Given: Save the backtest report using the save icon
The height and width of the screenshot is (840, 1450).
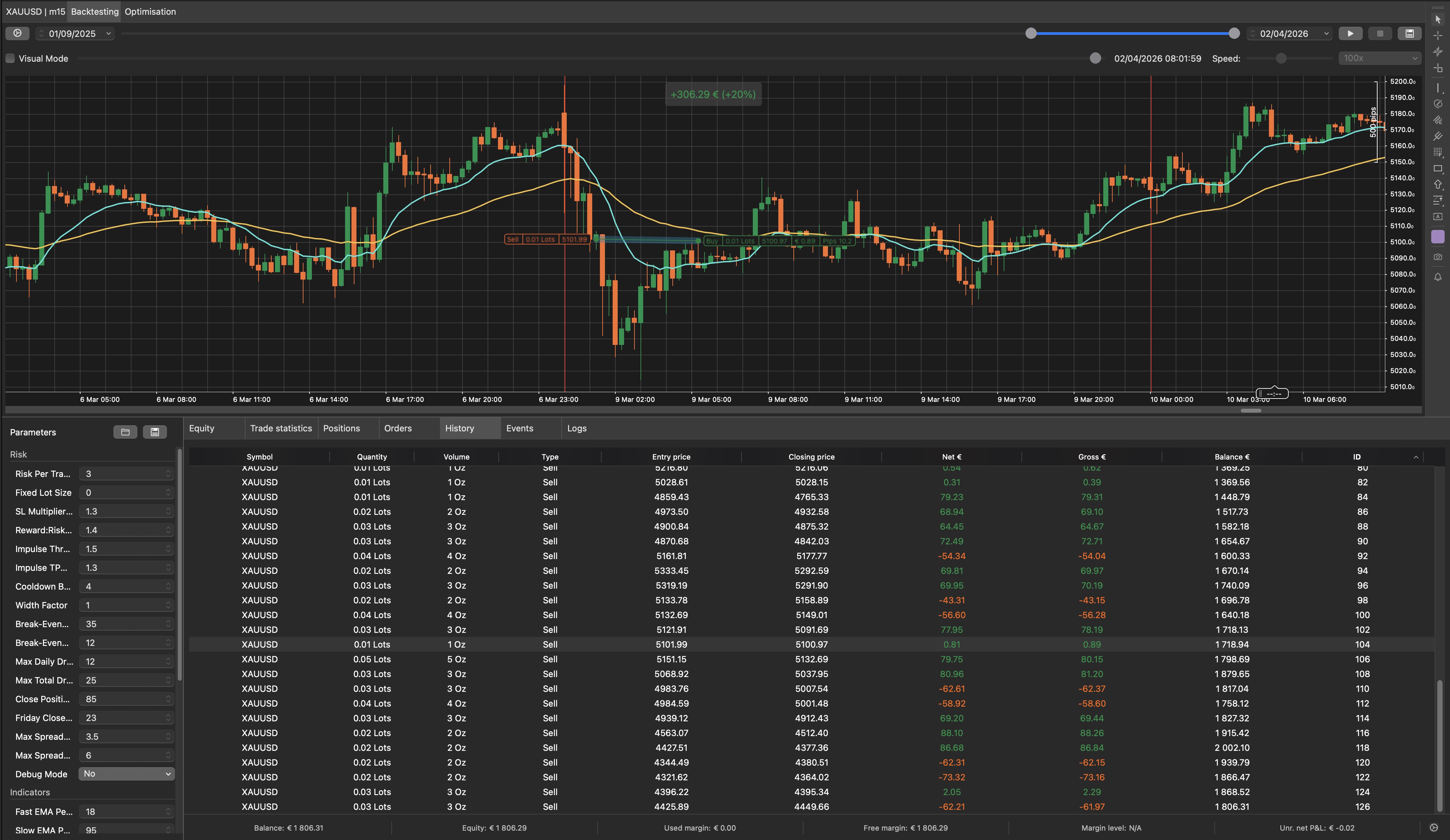Looking at the screenshot, I should (x=1410, y=34).
